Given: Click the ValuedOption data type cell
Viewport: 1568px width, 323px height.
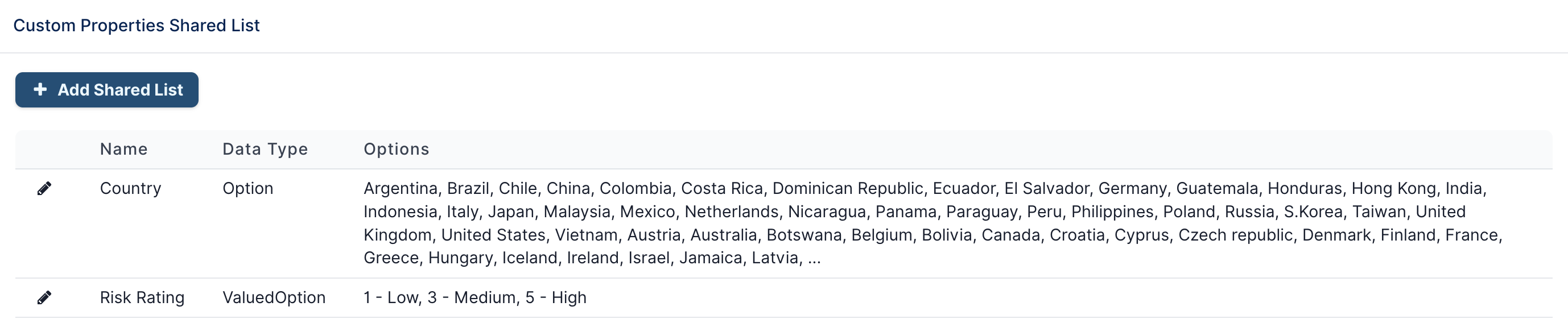Looking at the screenshot, I should [274, 297].
